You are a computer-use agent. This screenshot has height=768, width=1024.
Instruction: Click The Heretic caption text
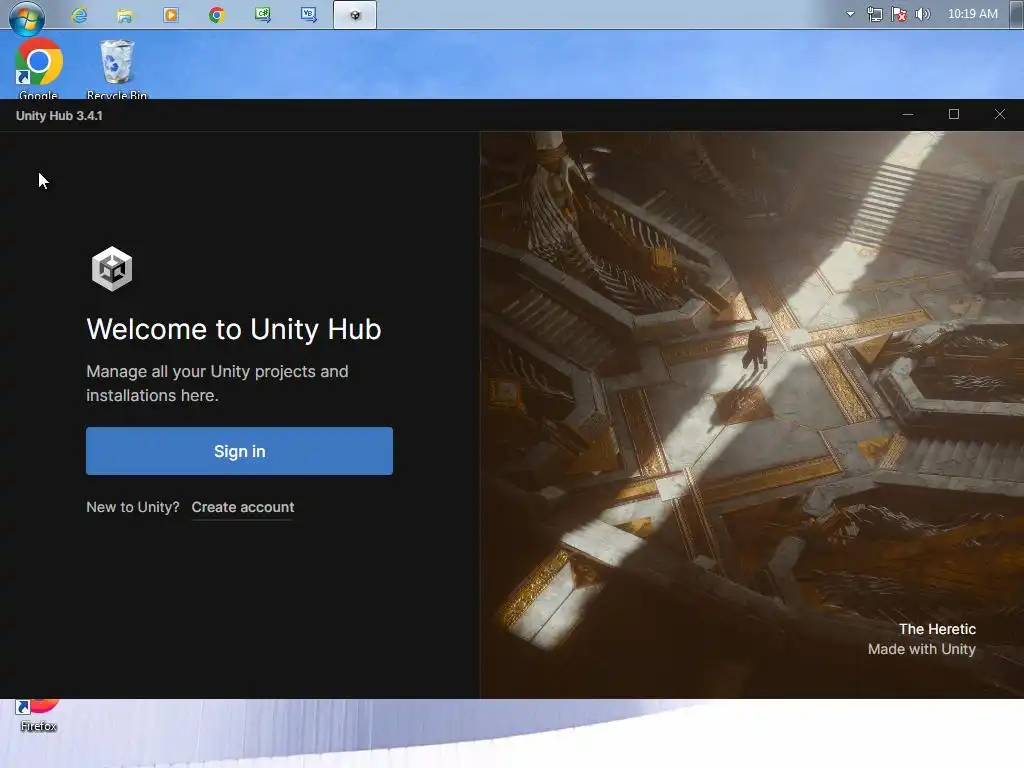coord(937,629)
